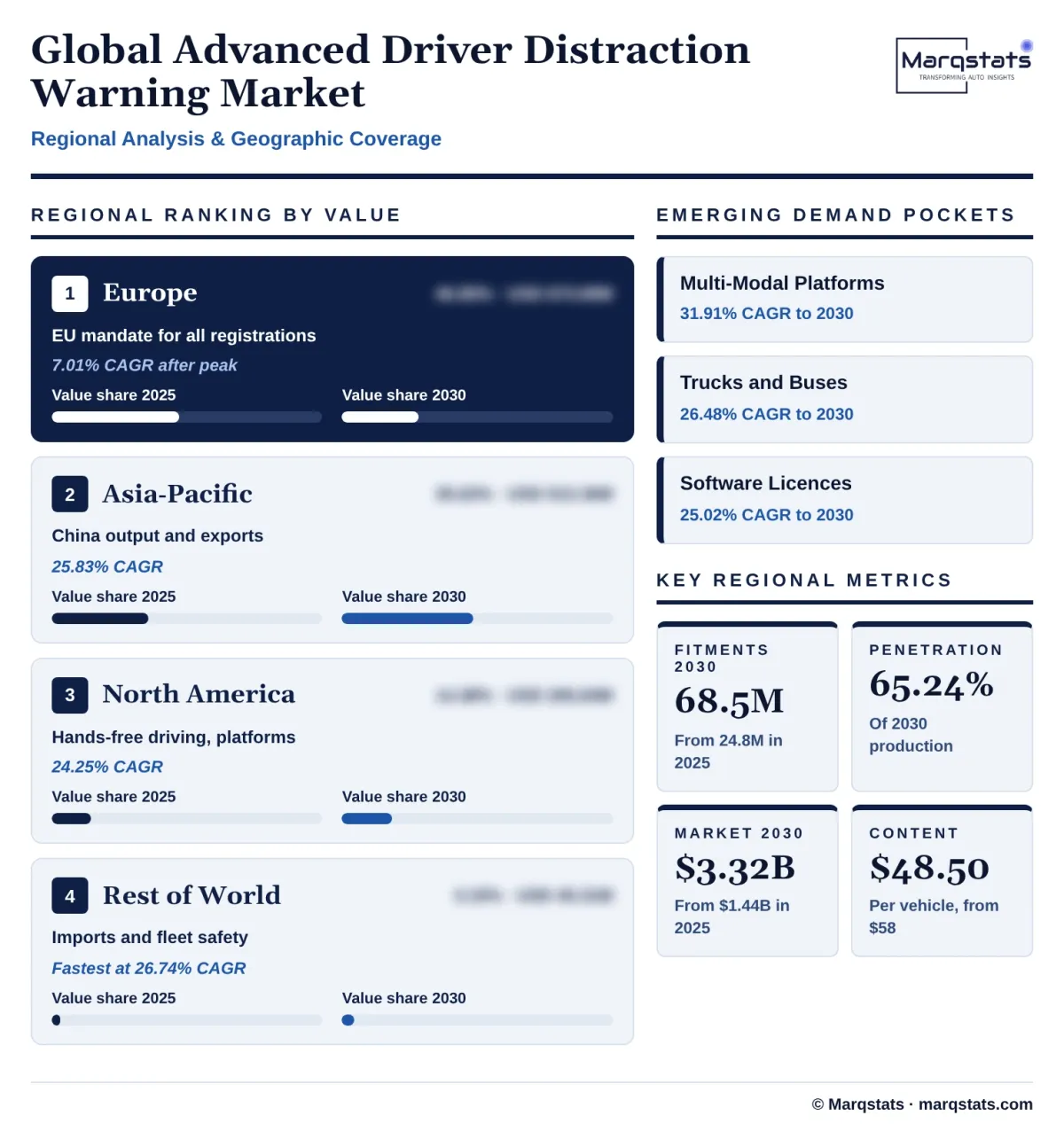This screenshot has width=1064, height=1139.
Task: Open the Multi-Modal Platforms card
Action: (845, 300)
